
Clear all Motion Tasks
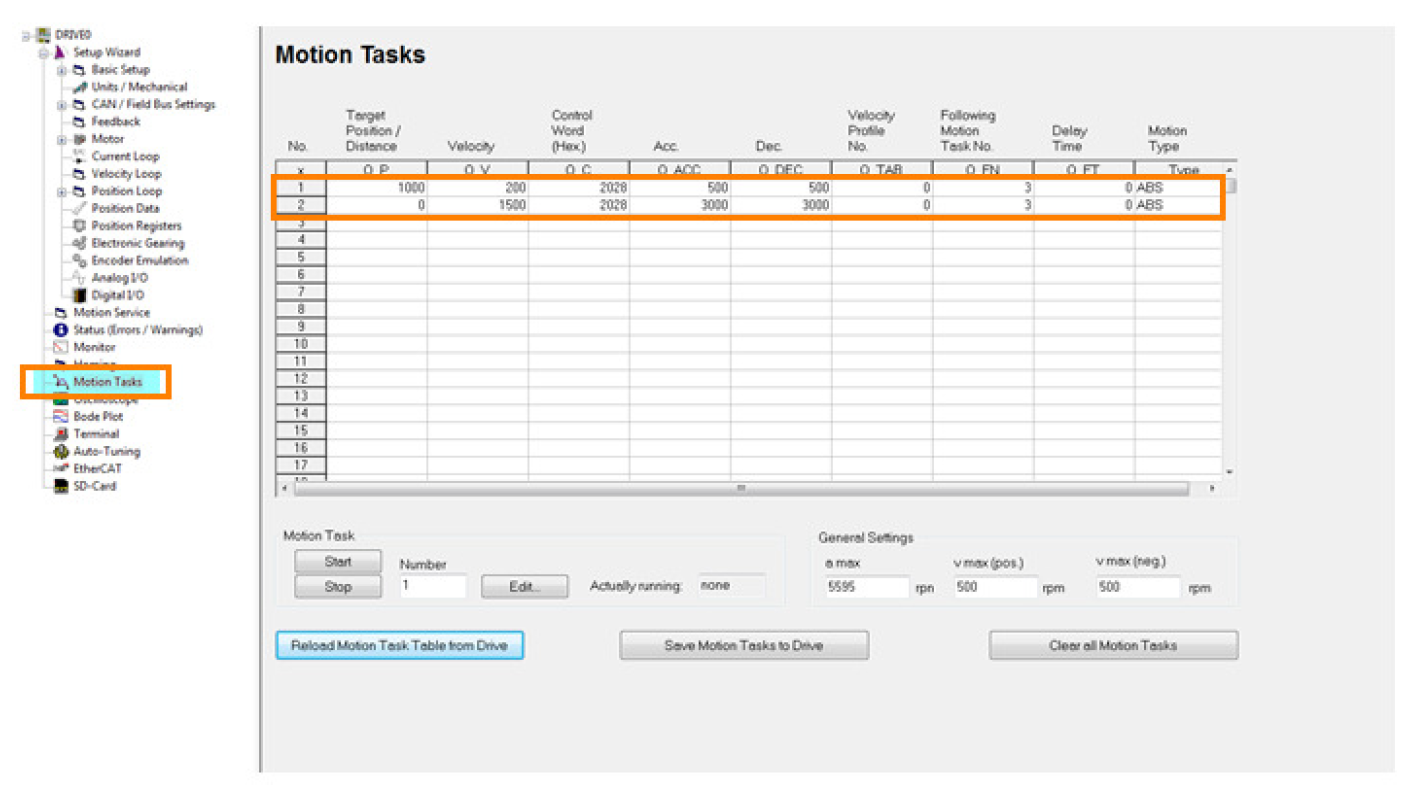(1113, 645)
